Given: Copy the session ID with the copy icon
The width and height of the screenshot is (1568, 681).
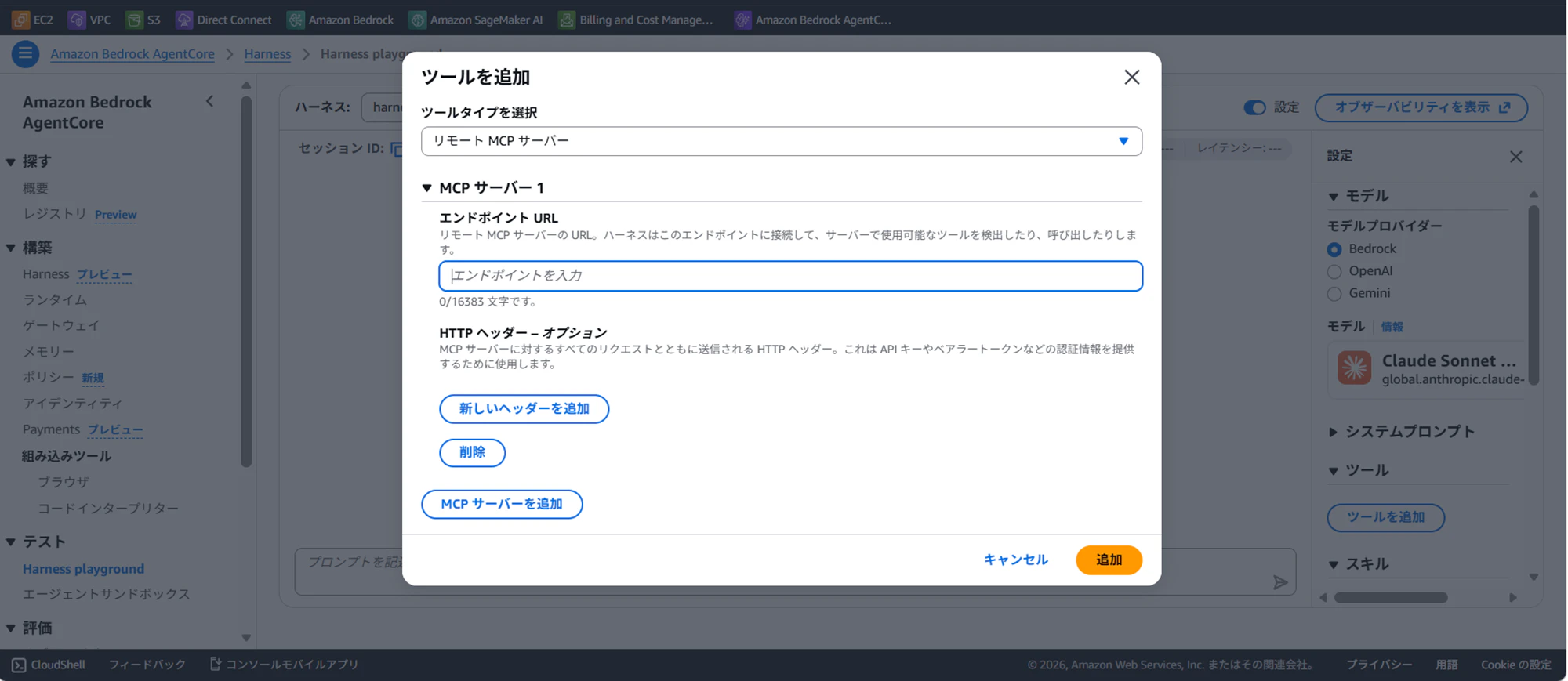Looking at the screenshot, I should (397, 149).
